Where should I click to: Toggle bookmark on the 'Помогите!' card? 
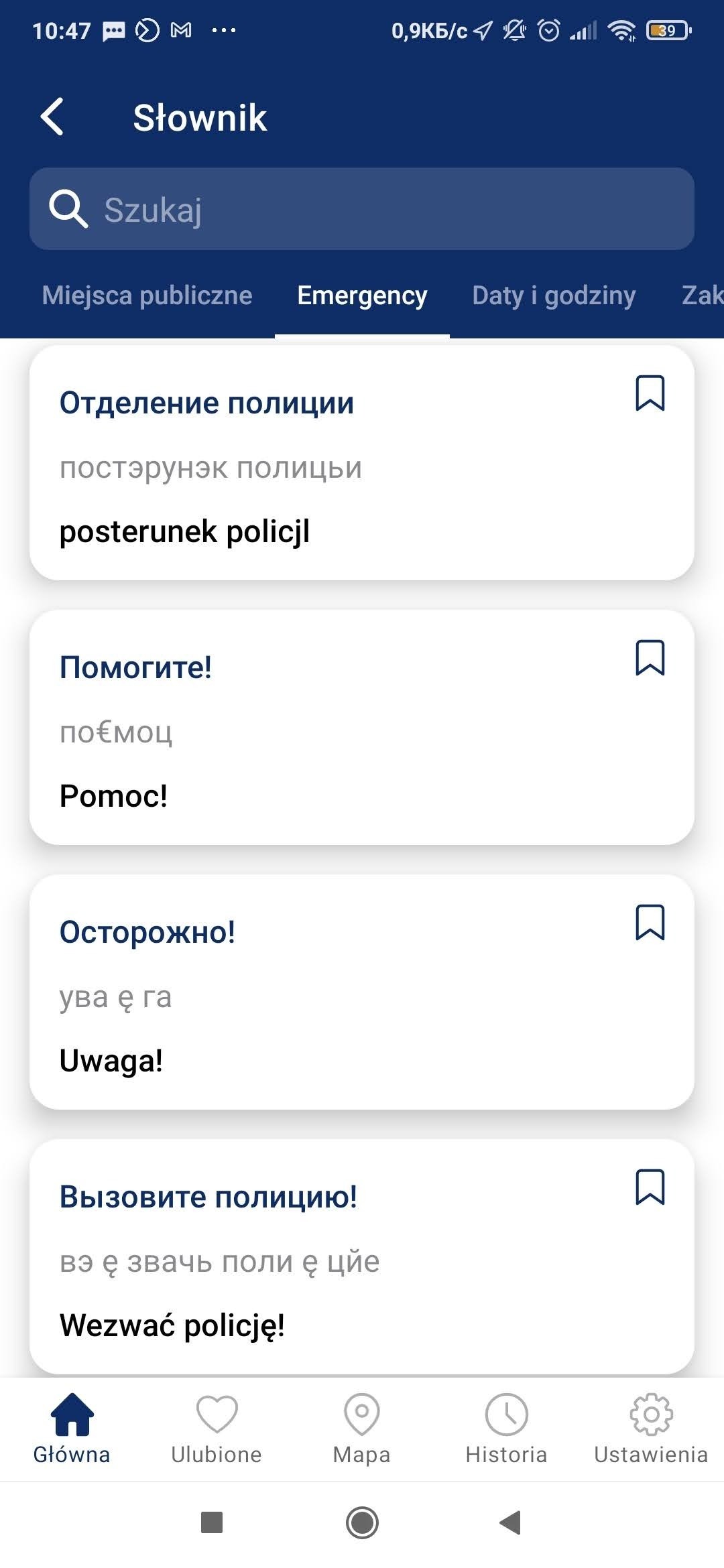tap(650, 657)
